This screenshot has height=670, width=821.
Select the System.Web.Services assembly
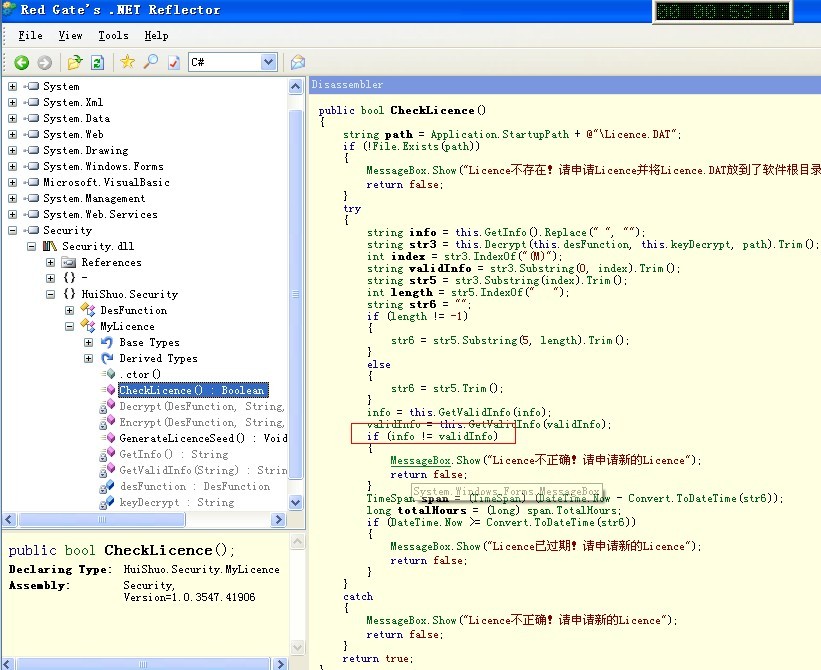(x=100, y=214)
